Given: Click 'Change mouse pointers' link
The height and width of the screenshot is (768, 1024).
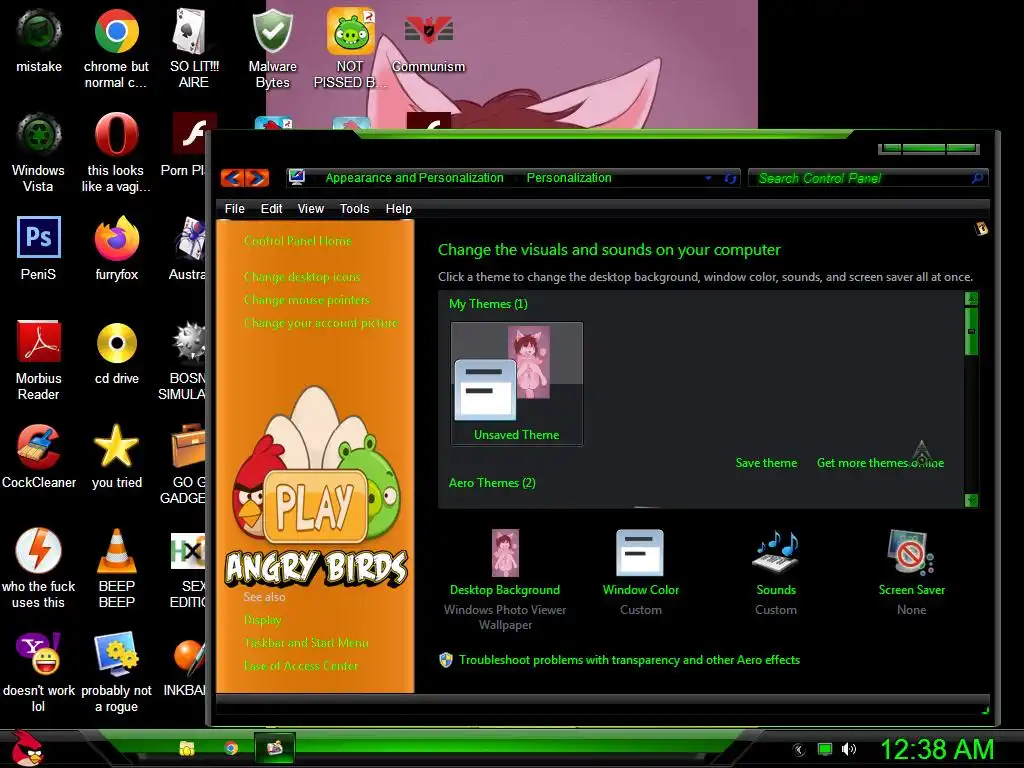Looking at the screenshot, I should [306, 300].
